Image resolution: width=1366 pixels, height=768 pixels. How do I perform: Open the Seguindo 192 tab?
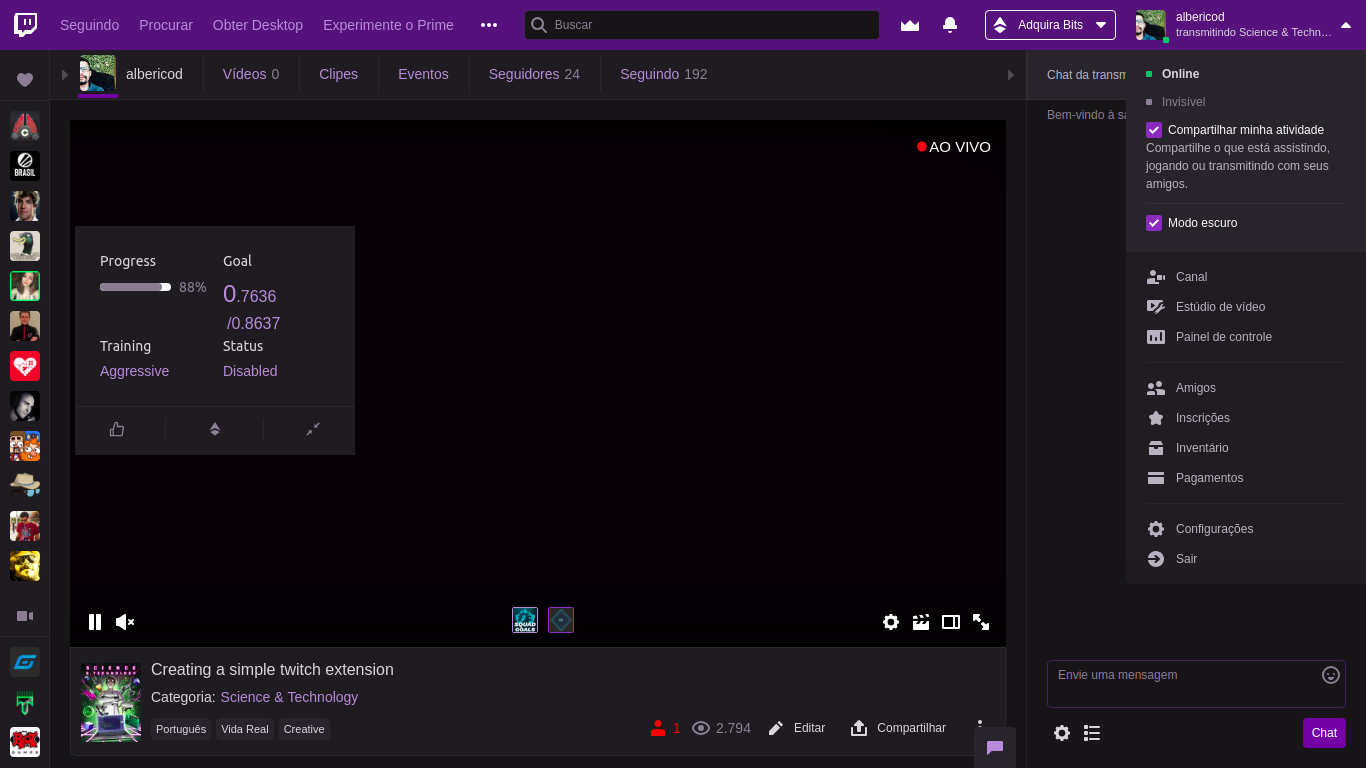[663, 74]
